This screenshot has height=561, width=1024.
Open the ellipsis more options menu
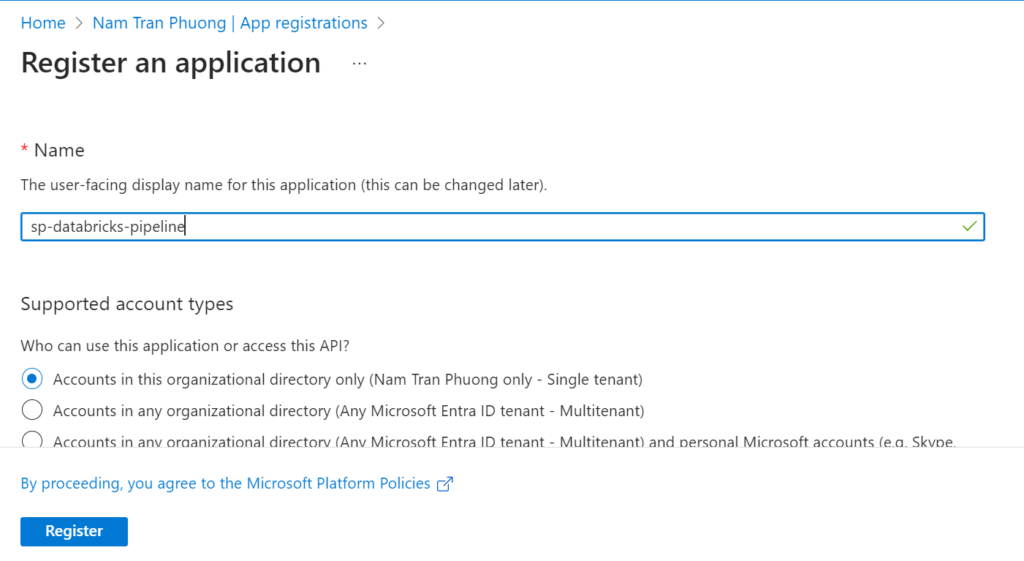click(x=359, y=64)
